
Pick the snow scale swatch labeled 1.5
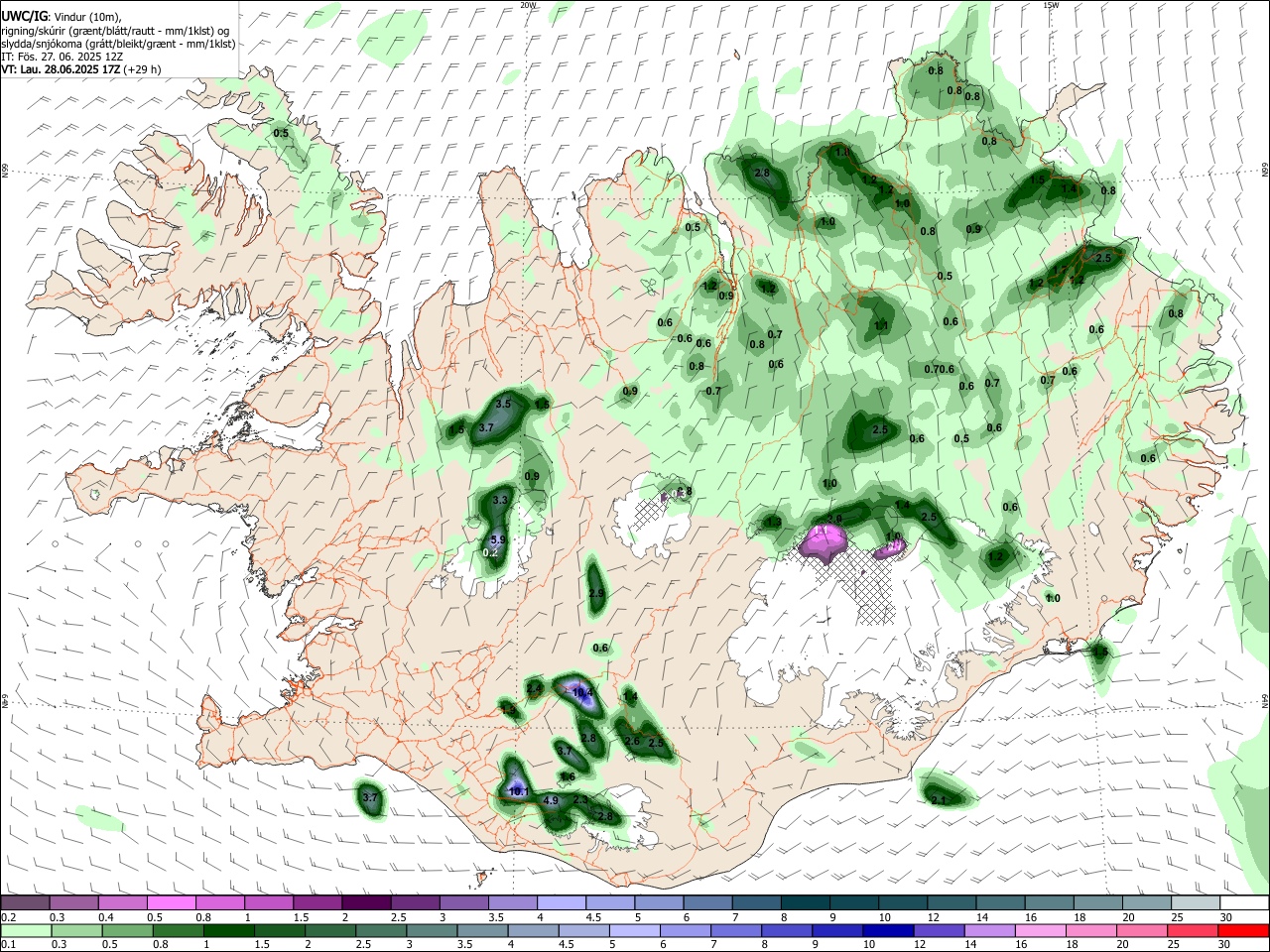(x=317, y=903)
